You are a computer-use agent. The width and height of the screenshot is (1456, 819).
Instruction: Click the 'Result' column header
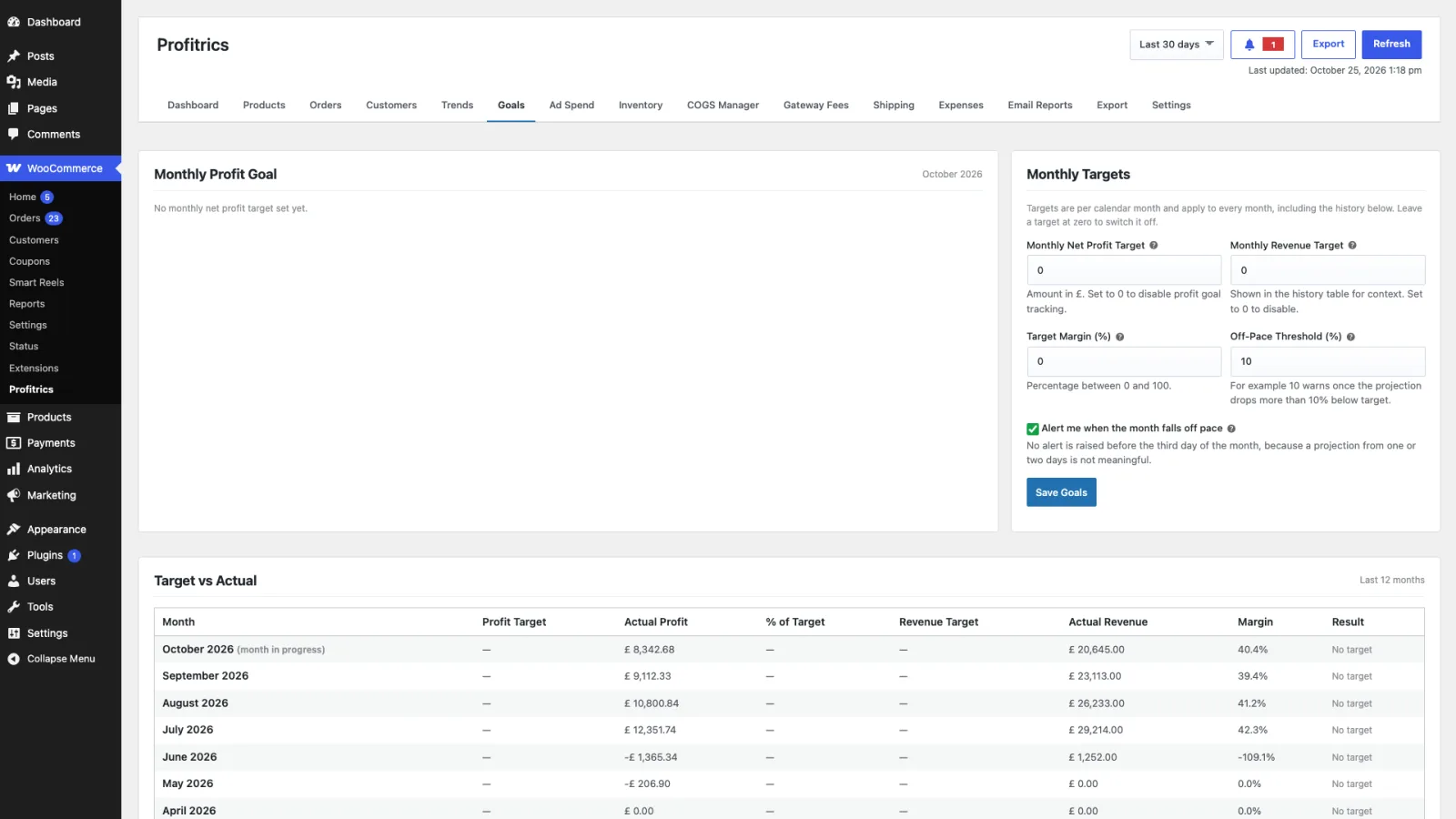1348,622
